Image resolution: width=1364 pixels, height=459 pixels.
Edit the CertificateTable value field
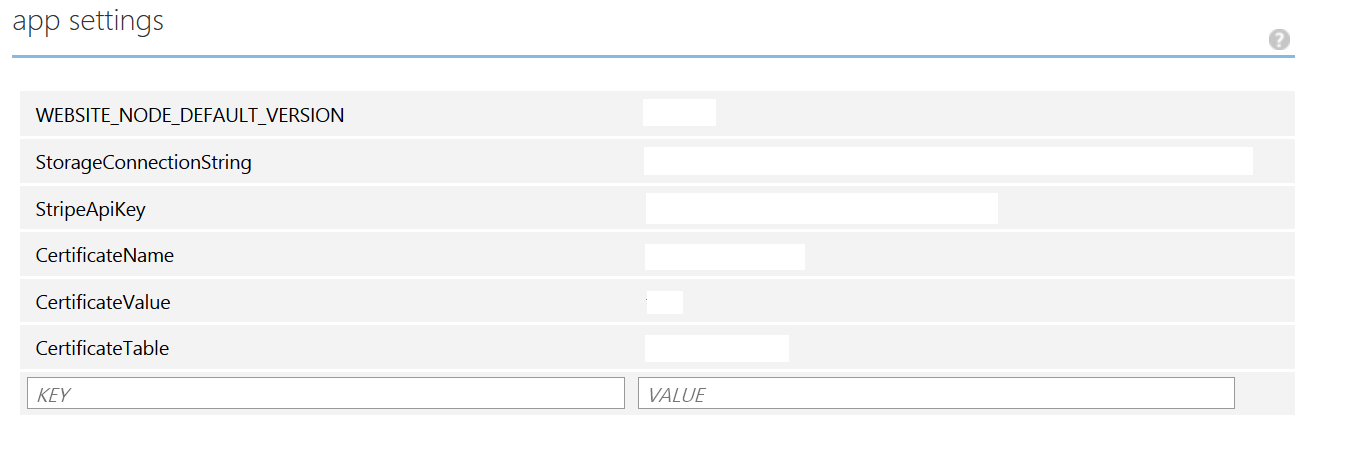[x=717, y=348]
